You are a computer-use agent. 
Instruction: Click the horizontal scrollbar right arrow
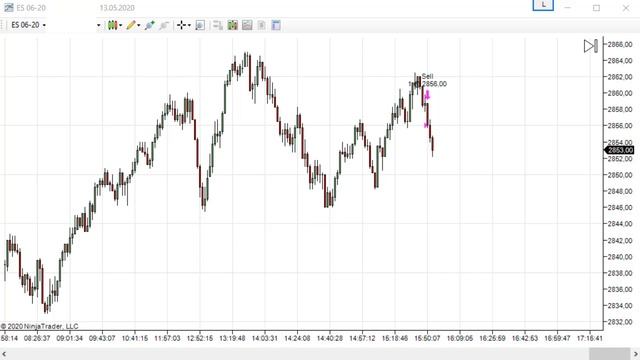(x=636, y=354)
